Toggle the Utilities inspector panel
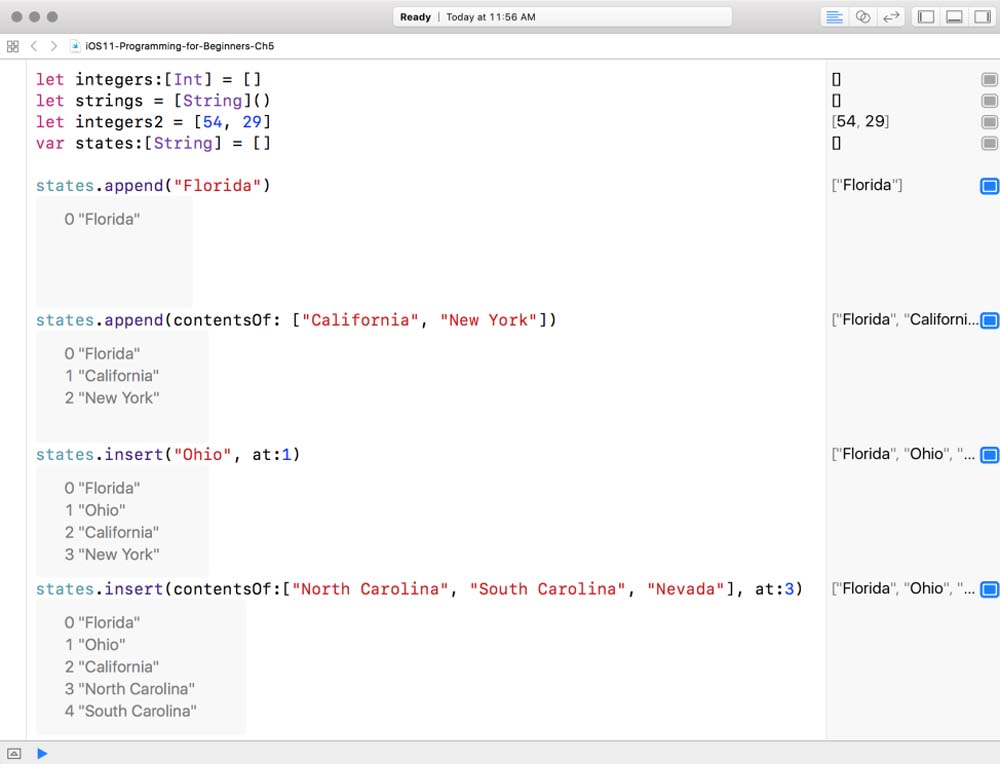Image resolution: width=1000 pixels, height=764 pixels. (982, 17)
